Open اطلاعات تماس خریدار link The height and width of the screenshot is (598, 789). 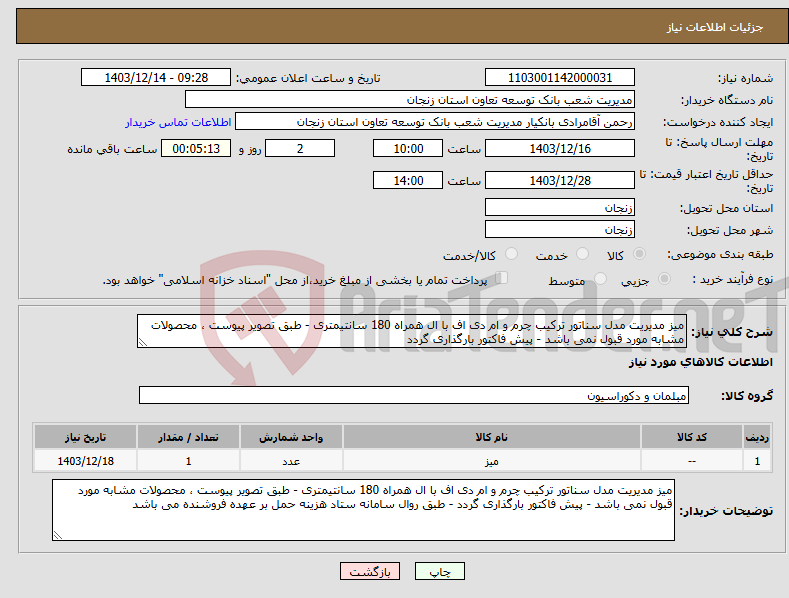178,122
